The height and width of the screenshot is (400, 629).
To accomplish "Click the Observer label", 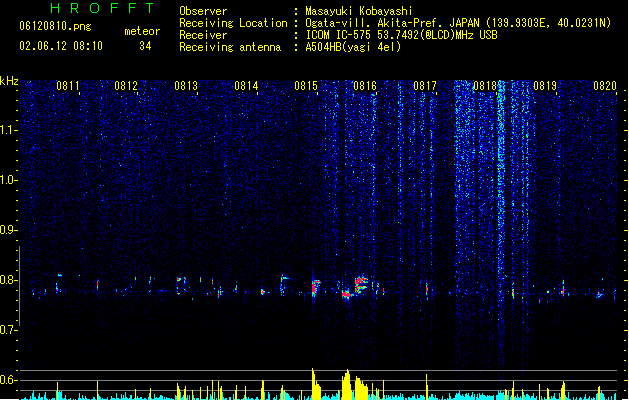I will click(203, 11).
